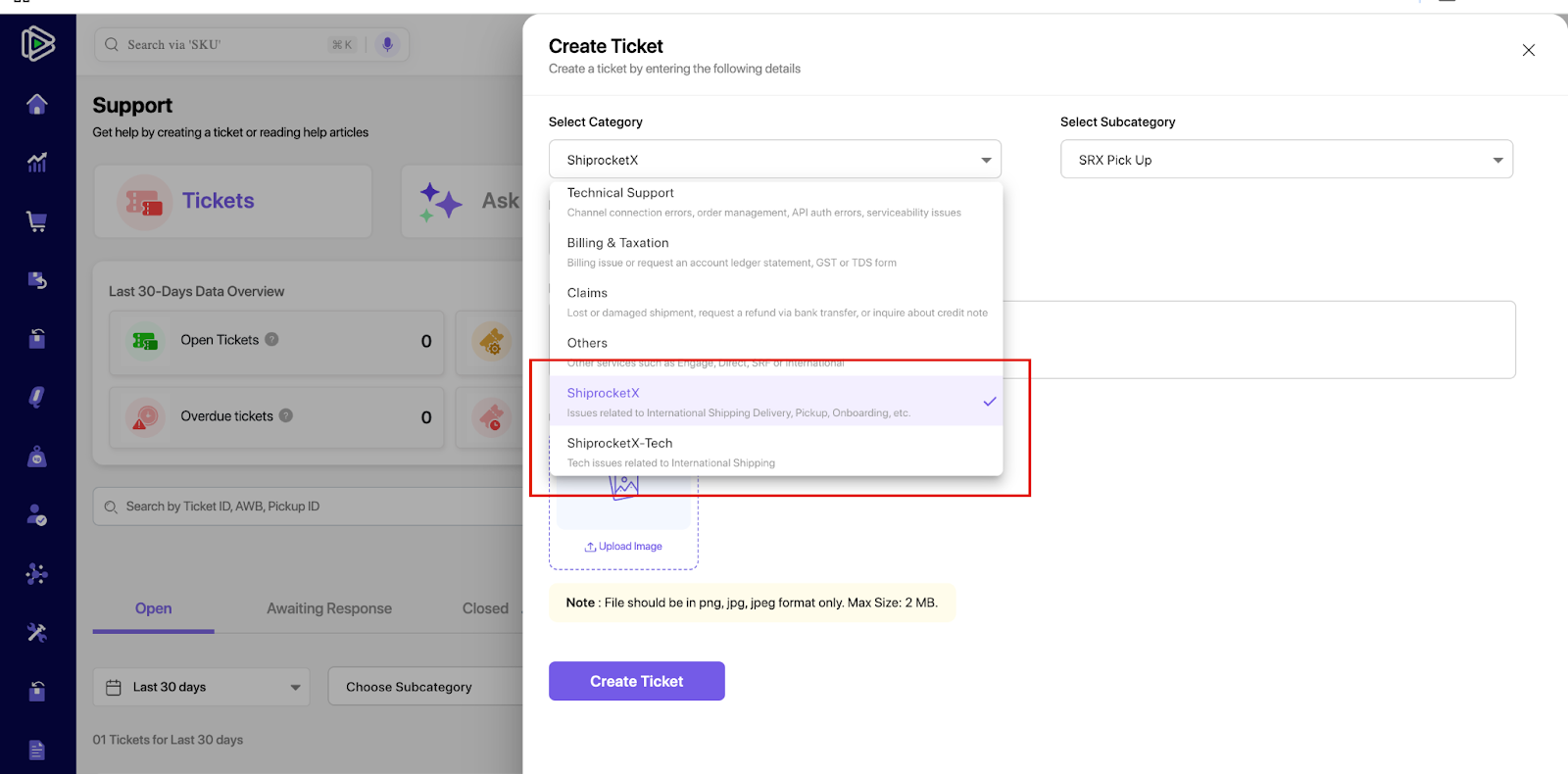Switch to the Open tickets tab
The height and width of the screenshot is (774, 1568).
154,608
